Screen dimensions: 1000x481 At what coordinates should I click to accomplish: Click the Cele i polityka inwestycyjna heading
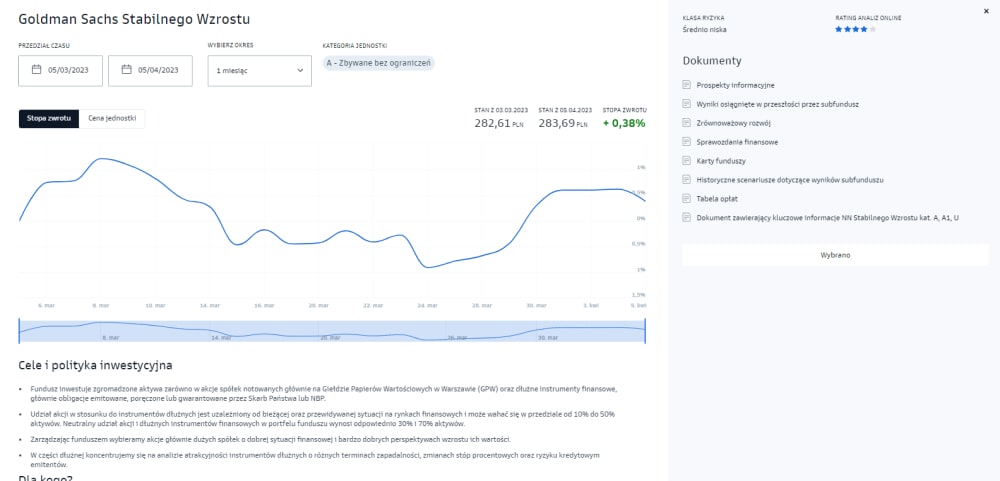[x=95, y=366]
